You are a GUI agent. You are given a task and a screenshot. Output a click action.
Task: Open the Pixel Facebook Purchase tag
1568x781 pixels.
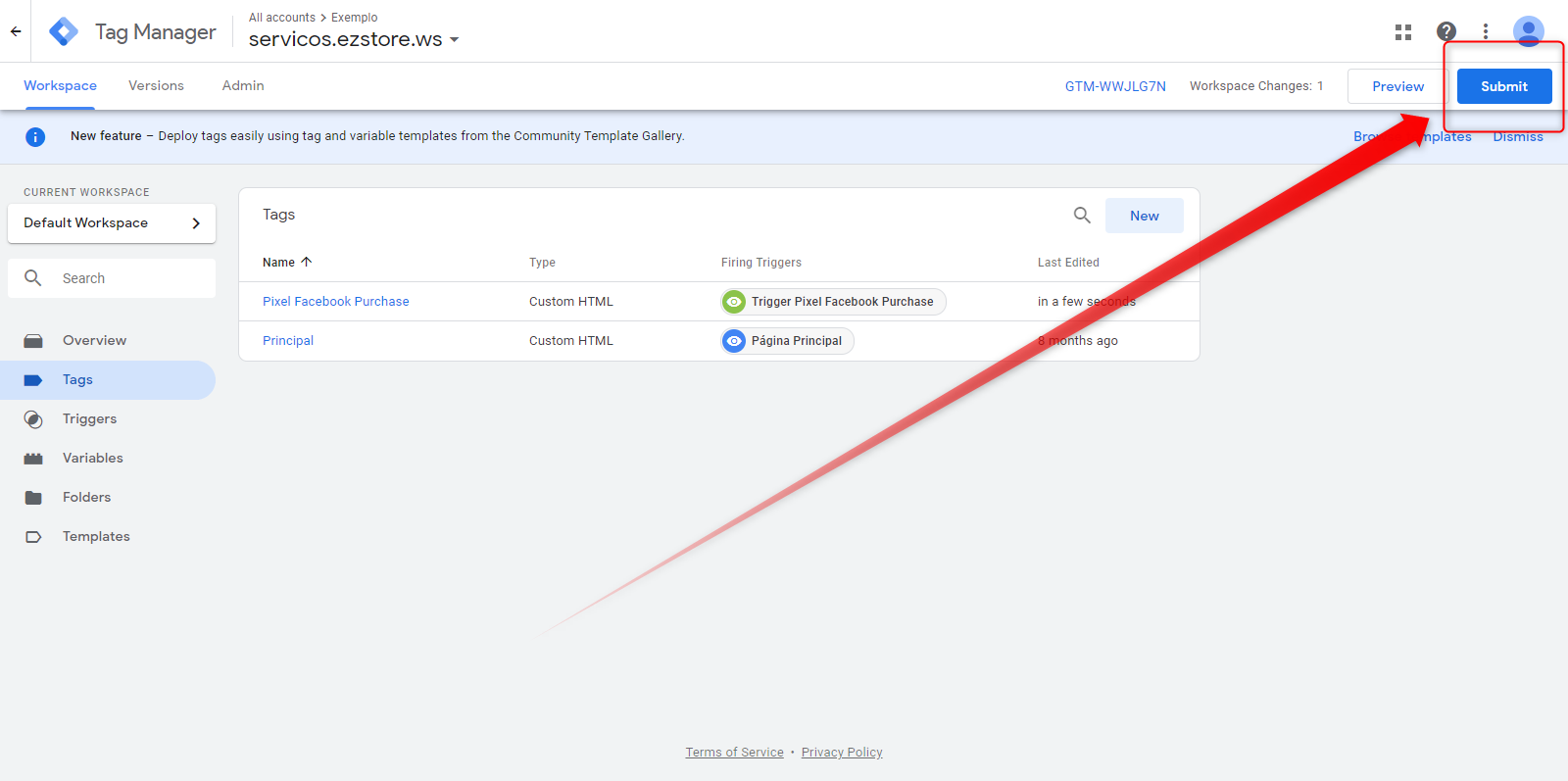point(336,302)
